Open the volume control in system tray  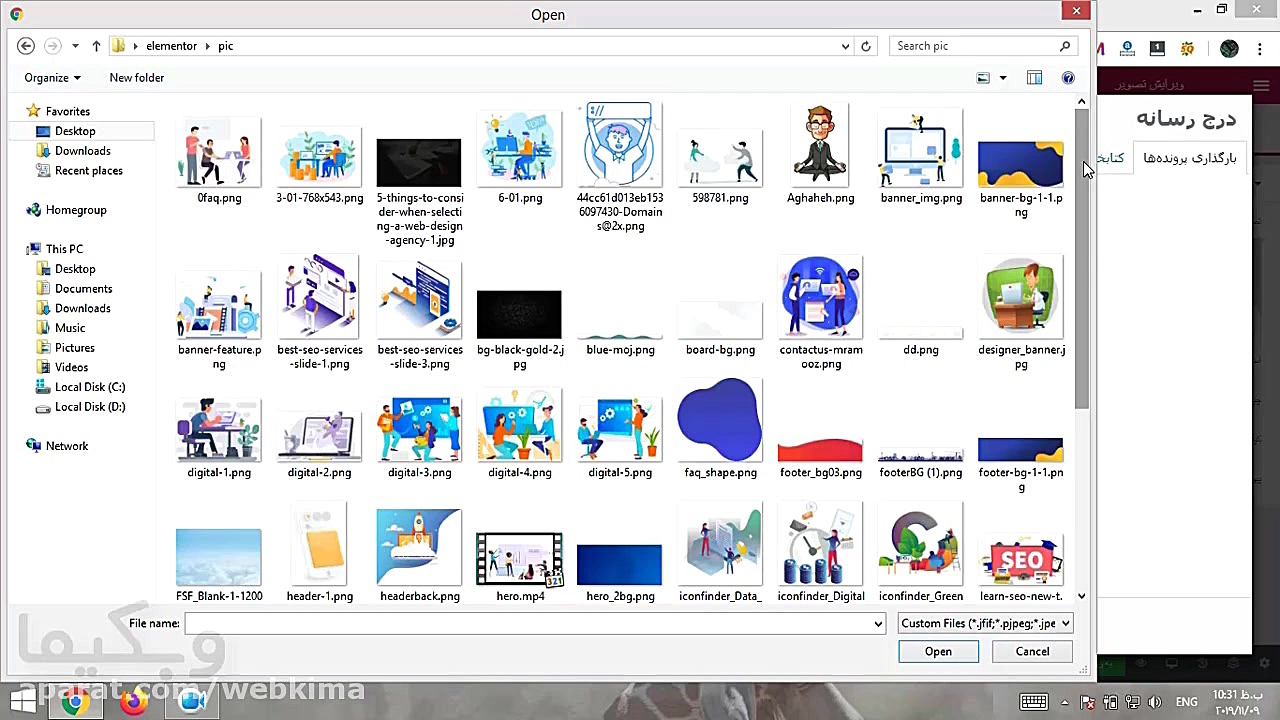1155,702
